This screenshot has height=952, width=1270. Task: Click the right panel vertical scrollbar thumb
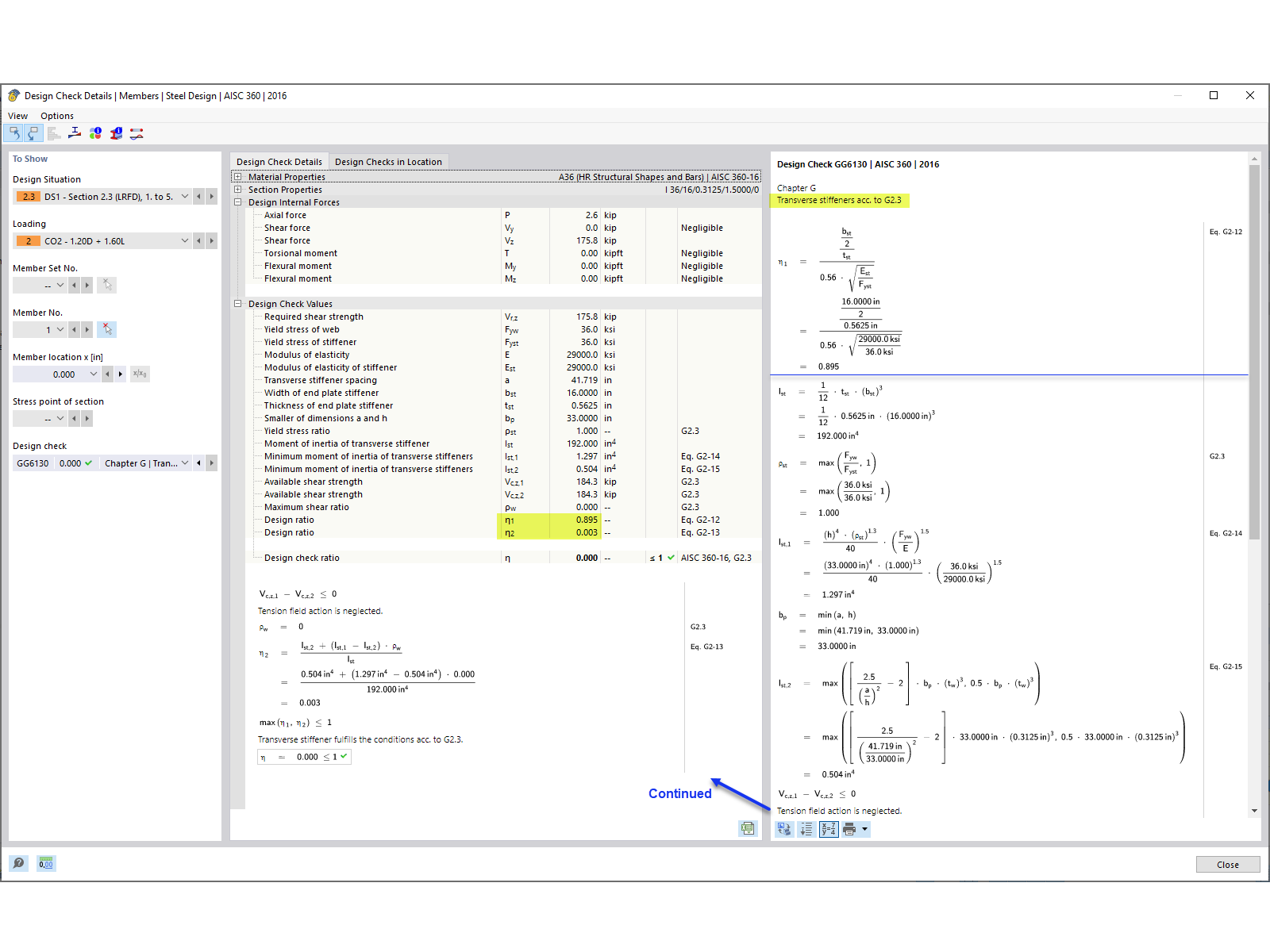(1254, 352)
